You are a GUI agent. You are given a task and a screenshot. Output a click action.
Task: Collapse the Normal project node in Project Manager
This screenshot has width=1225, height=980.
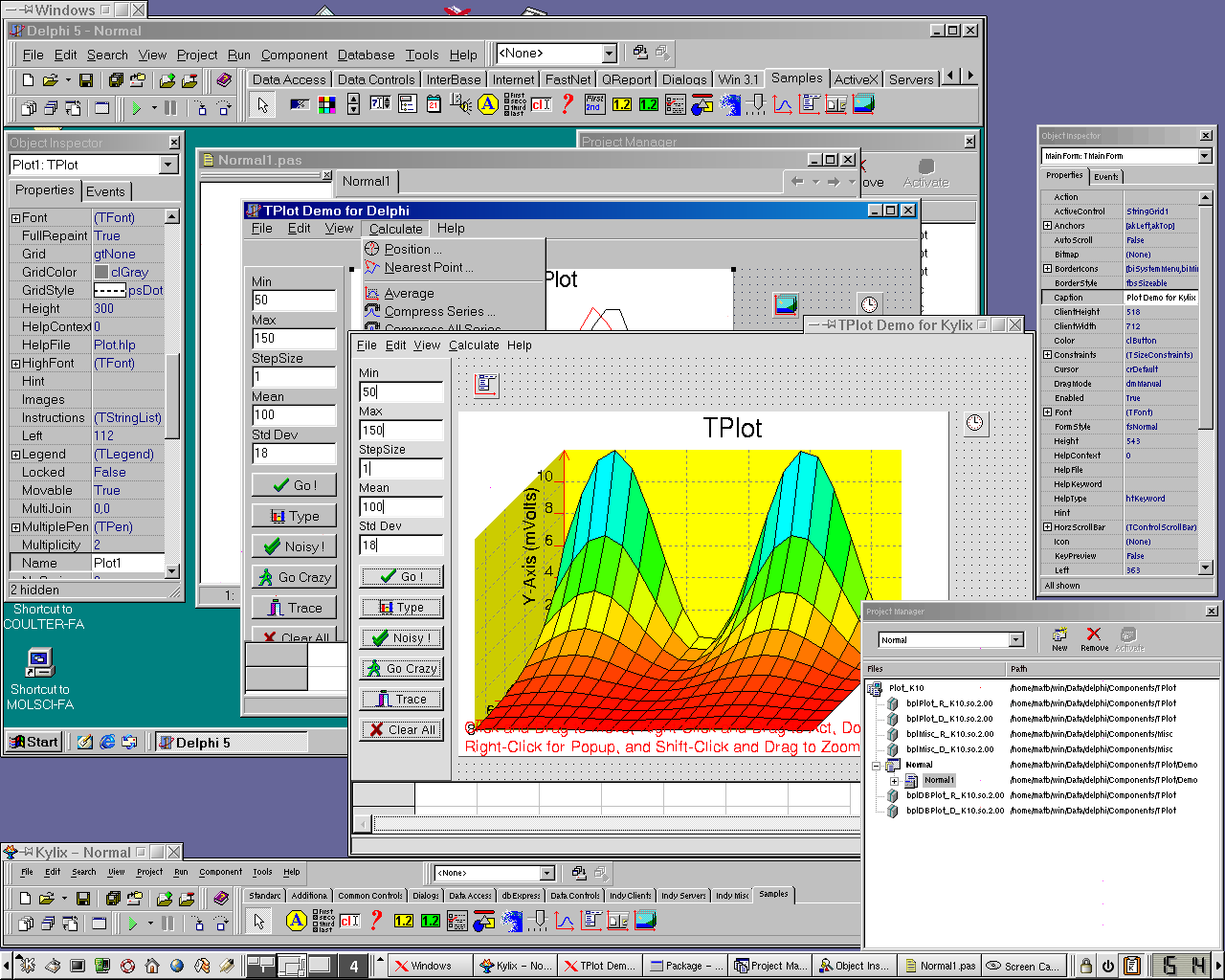click(876, 766)
